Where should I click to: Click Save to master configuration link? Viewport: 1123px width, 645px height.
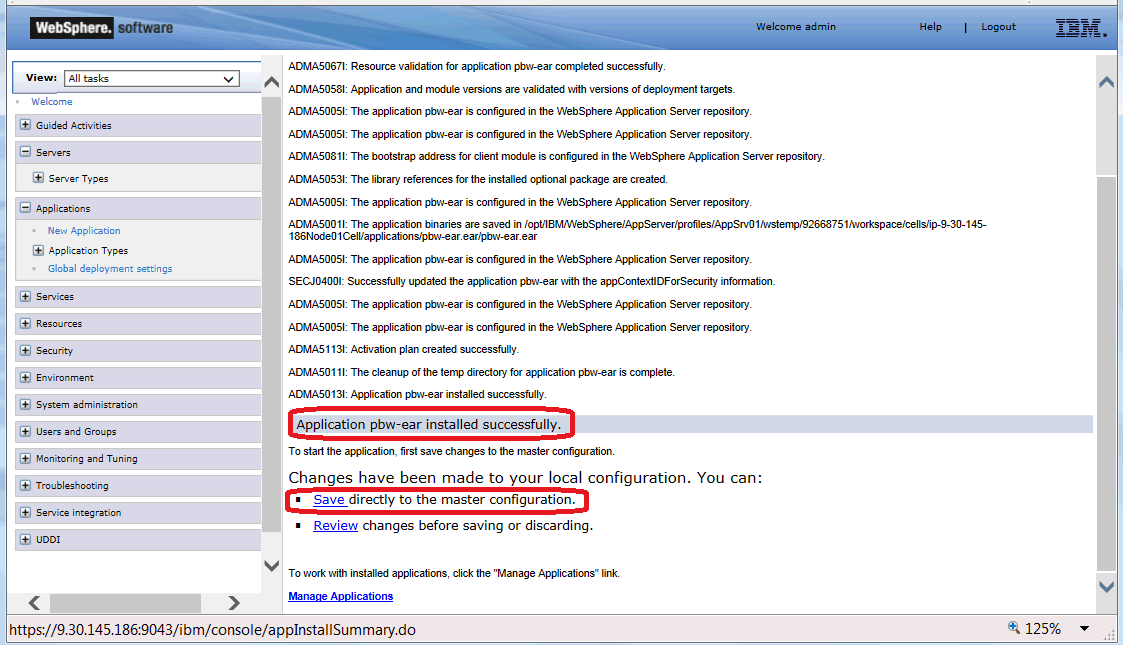point(329,500)
